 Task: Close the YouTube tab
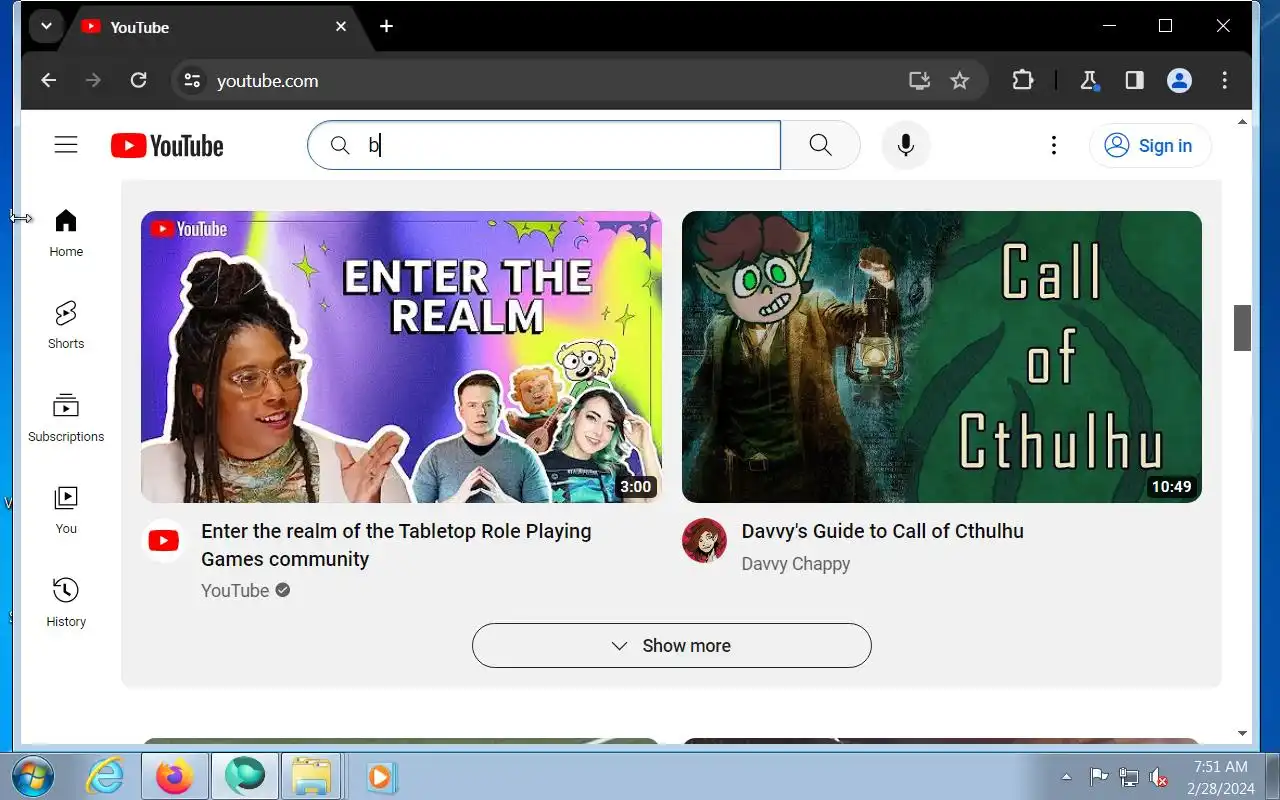pyautogui.click(x=341, y=26)
